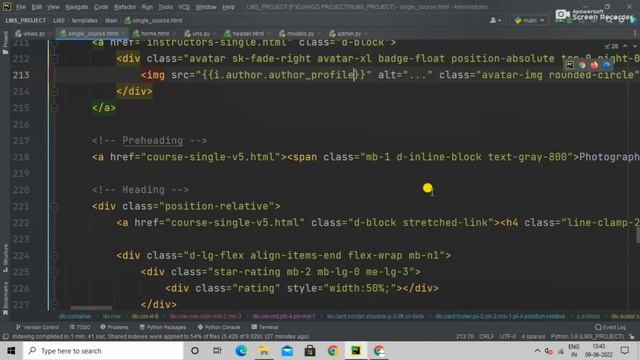Image resolution: width=640 pixels, height=360 pixels.
Task: Click the horizontal editor scrollbar thumb
Action: tap(91, 308)
